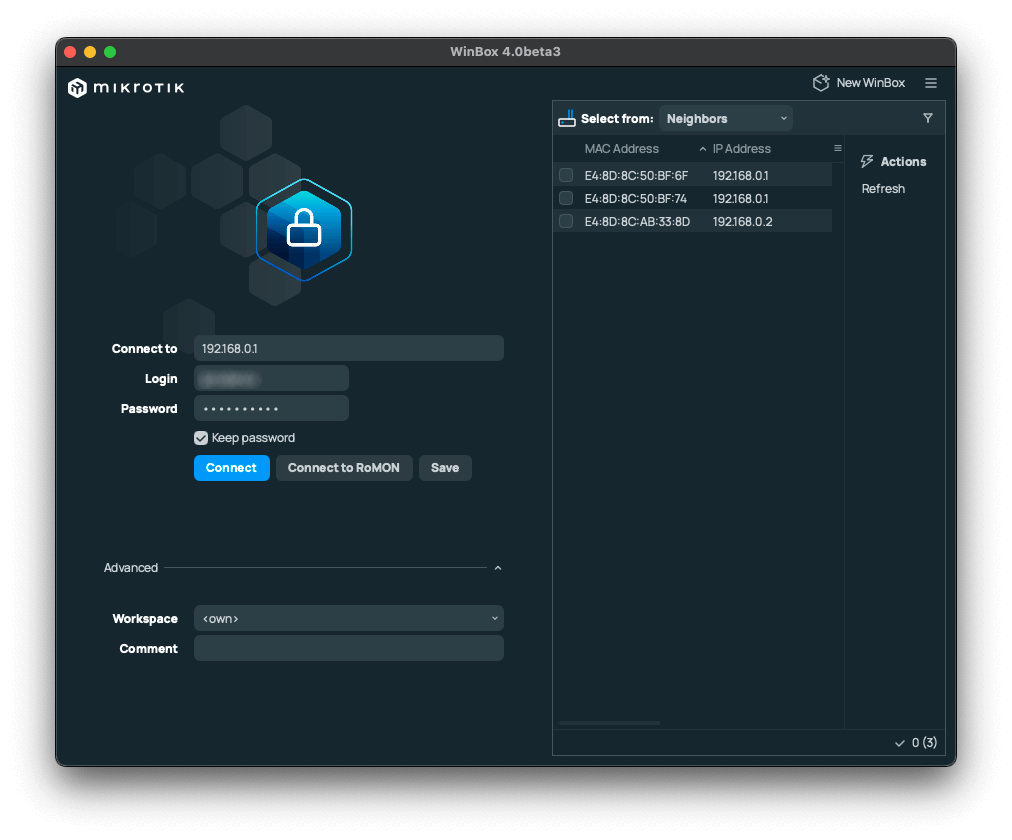1012x840 pixels.
Task: Click the blue padlock hexagon icon
Action: click(304, 231)
